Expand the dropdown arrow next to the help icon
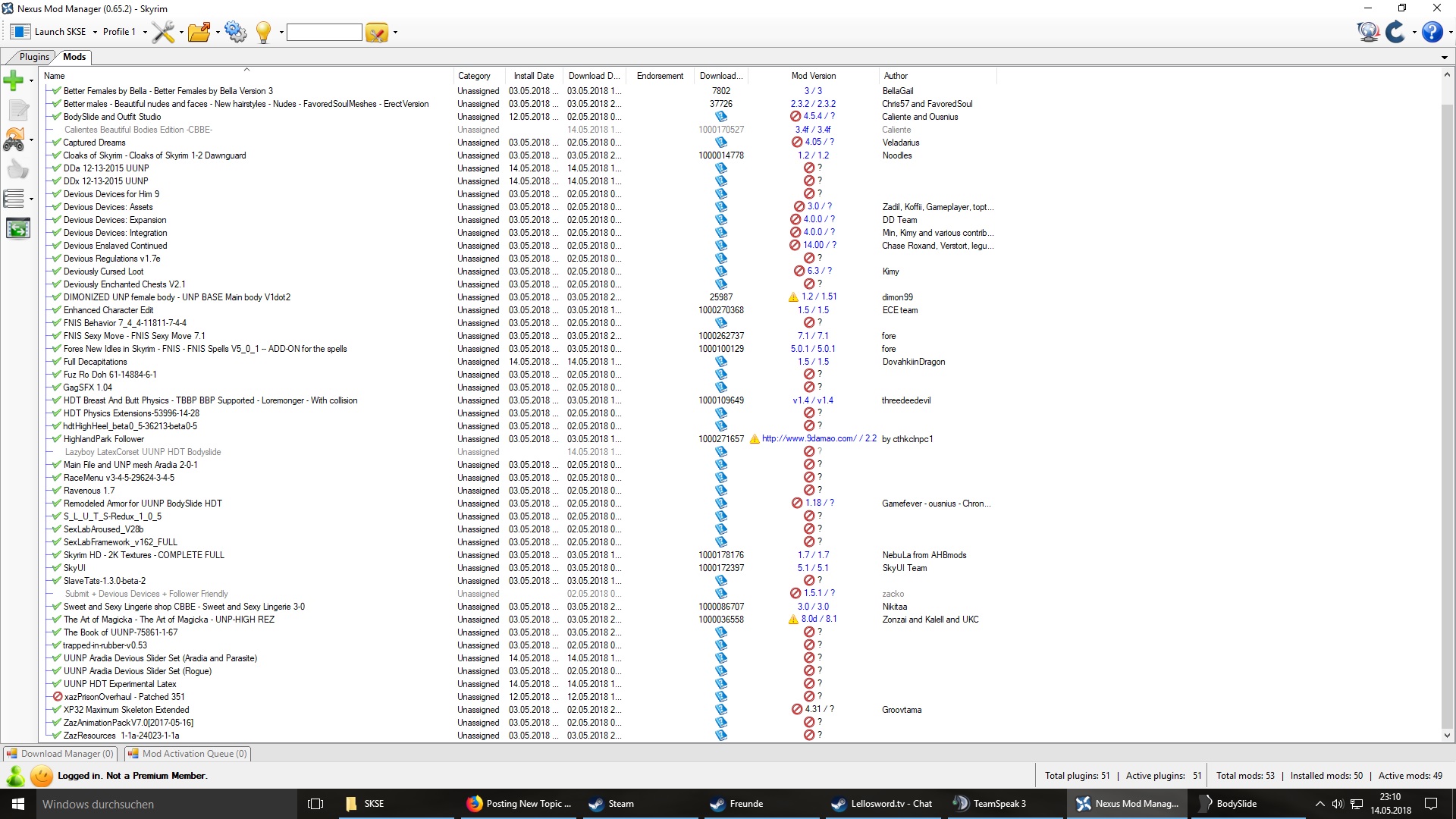 [1450, 33]
